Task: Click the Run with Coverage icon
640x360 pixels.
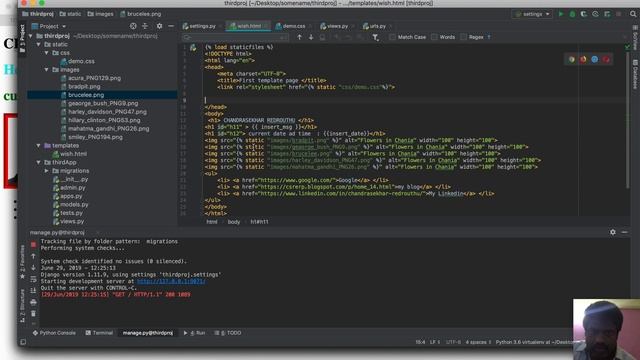Action: pyautogui.click(x=584, y=14)
